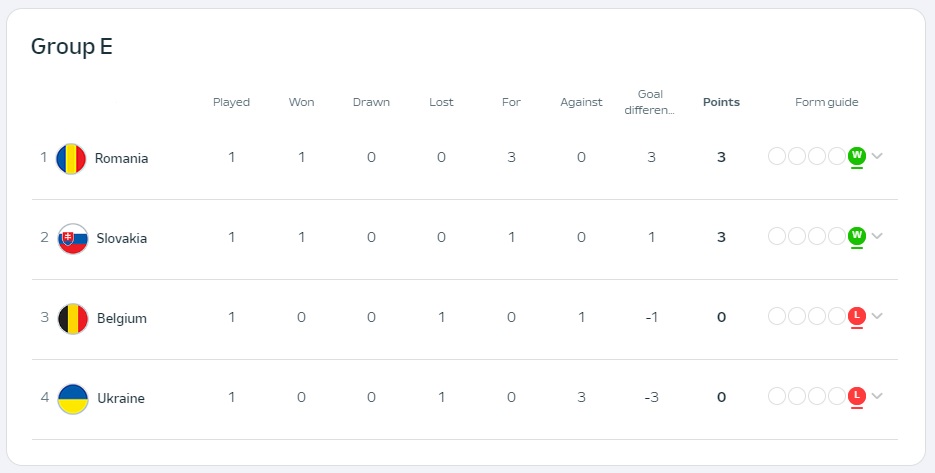Click the Group E heading
This screenshot has width=935, height=473.
pyautogui.click(x=72, y=47)
